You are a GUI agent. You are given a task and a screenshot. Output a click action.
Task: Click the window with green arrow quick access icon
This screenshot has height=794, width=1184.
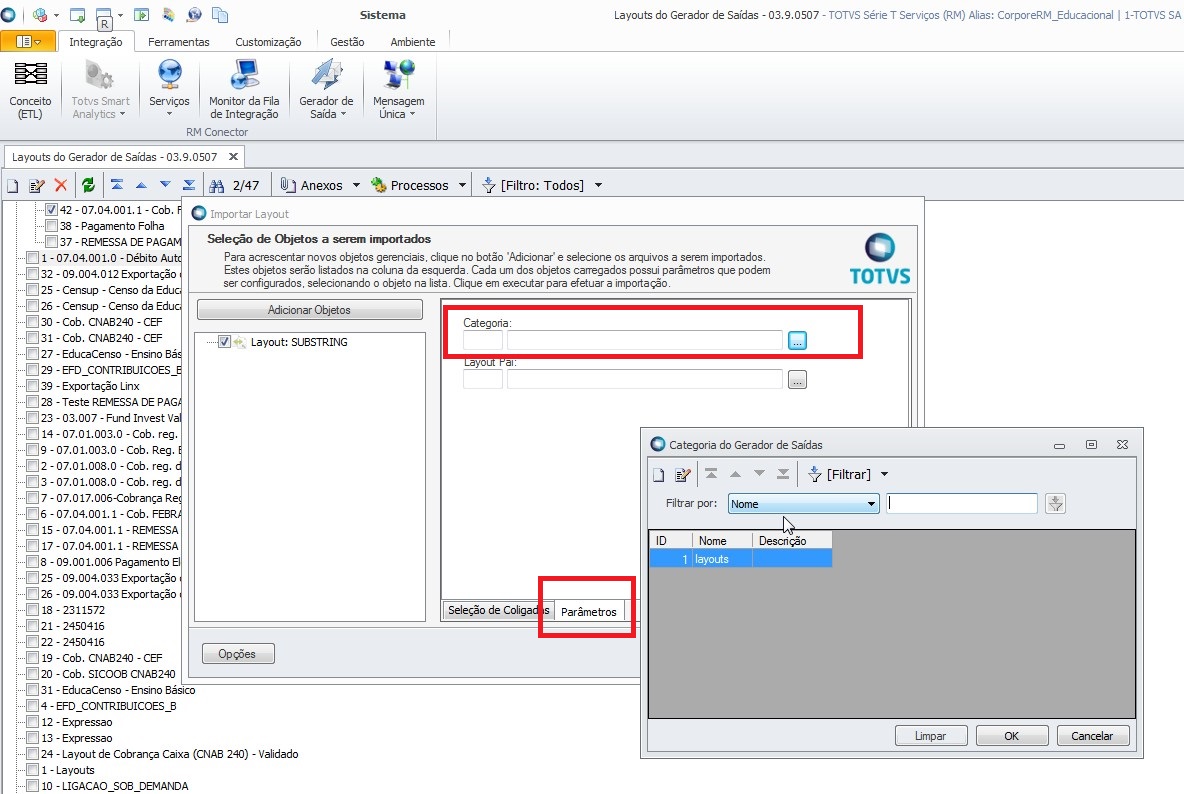[x=141, y=15]
